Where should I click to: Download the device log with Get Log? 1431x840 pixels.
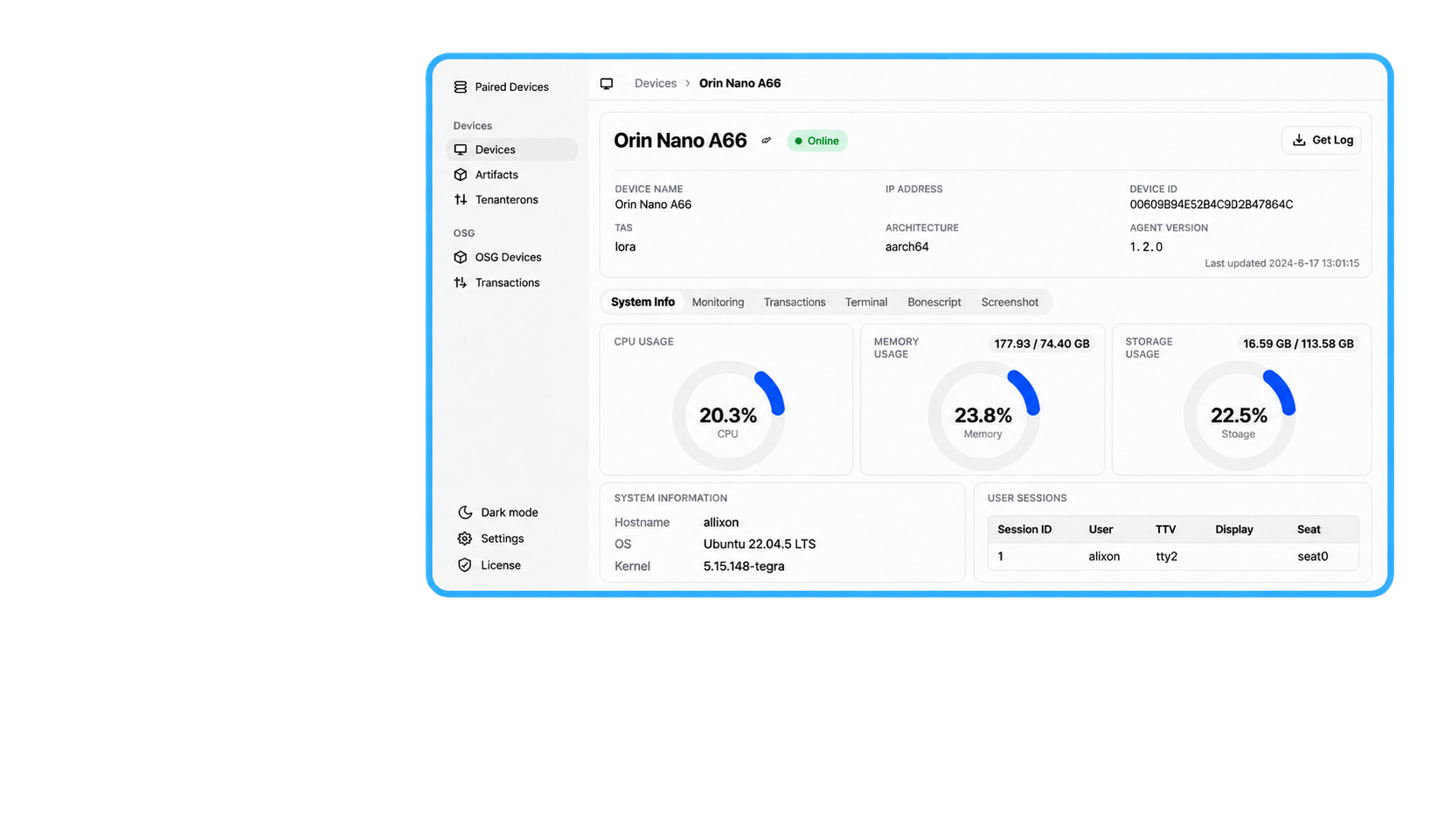click(1321, 141)
